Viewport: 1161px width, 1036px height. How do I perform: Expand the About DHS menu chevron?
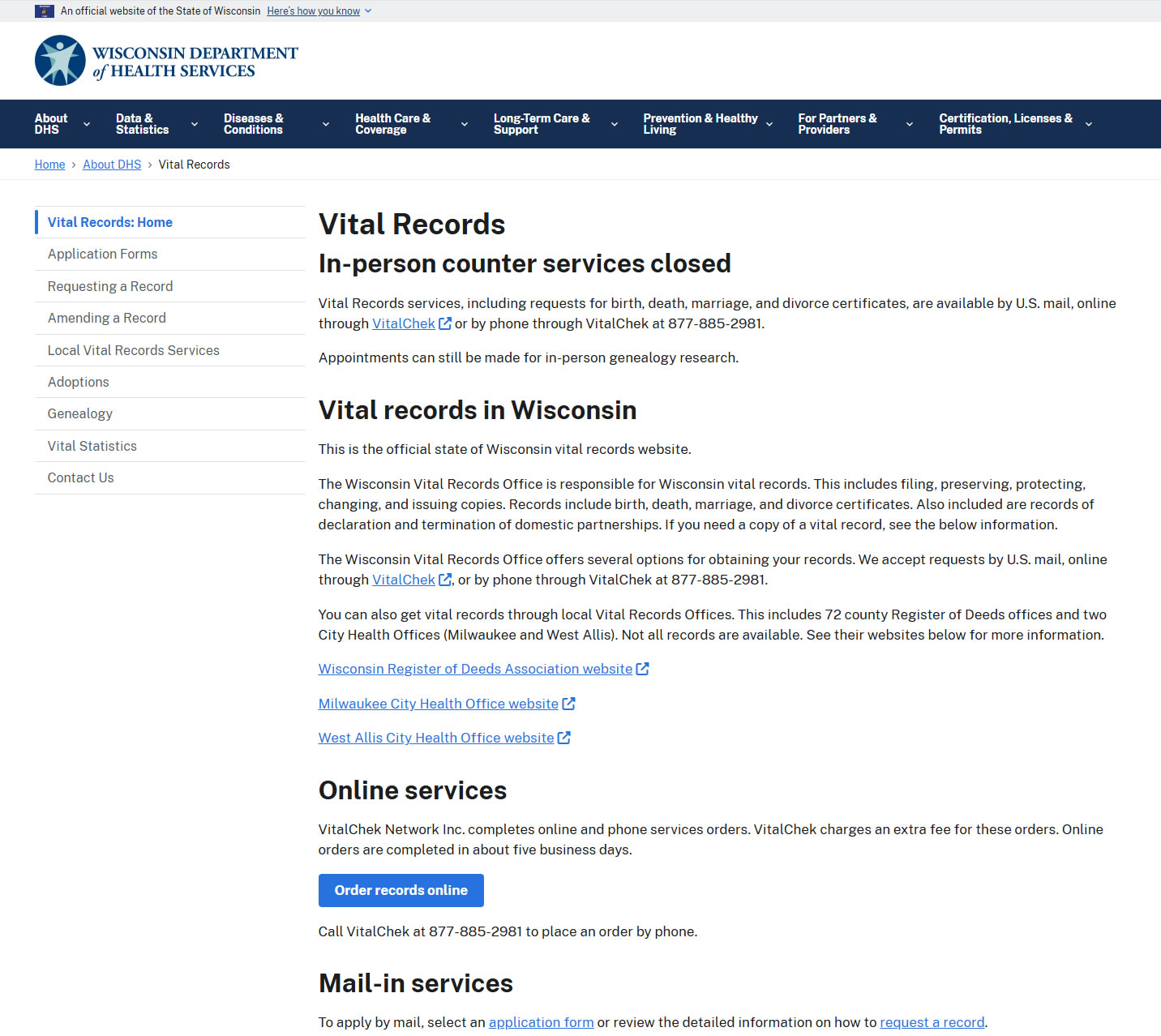(x=87, y=124)
